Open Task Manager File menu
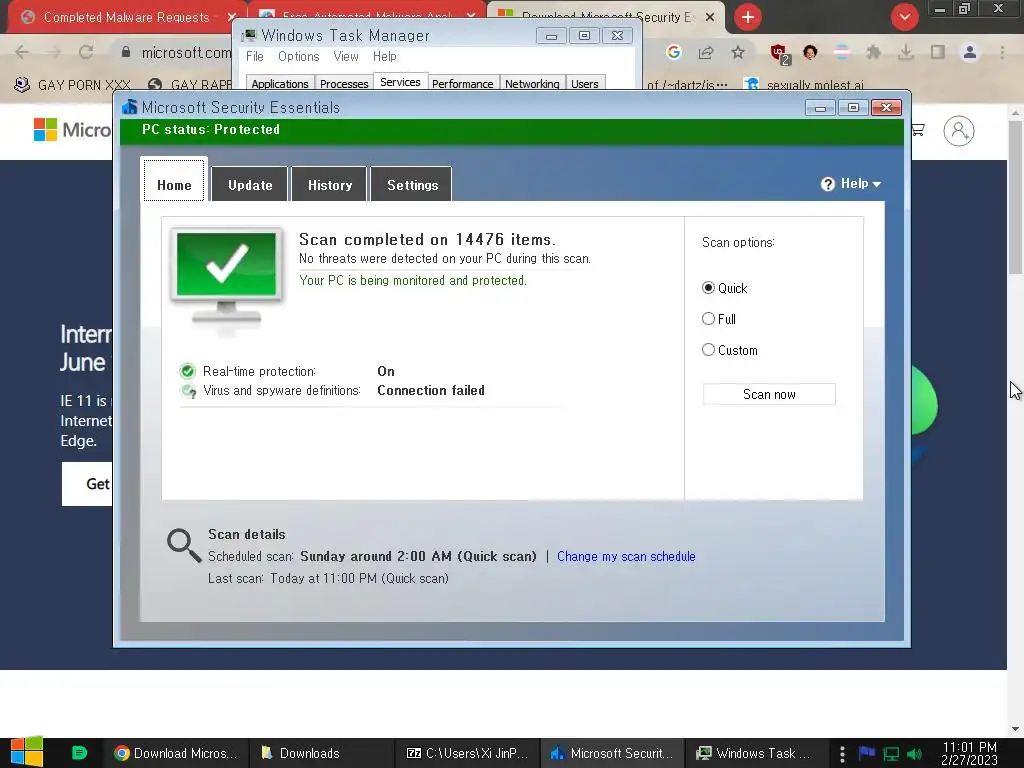The image size is (1024, 768). (254, 57)
